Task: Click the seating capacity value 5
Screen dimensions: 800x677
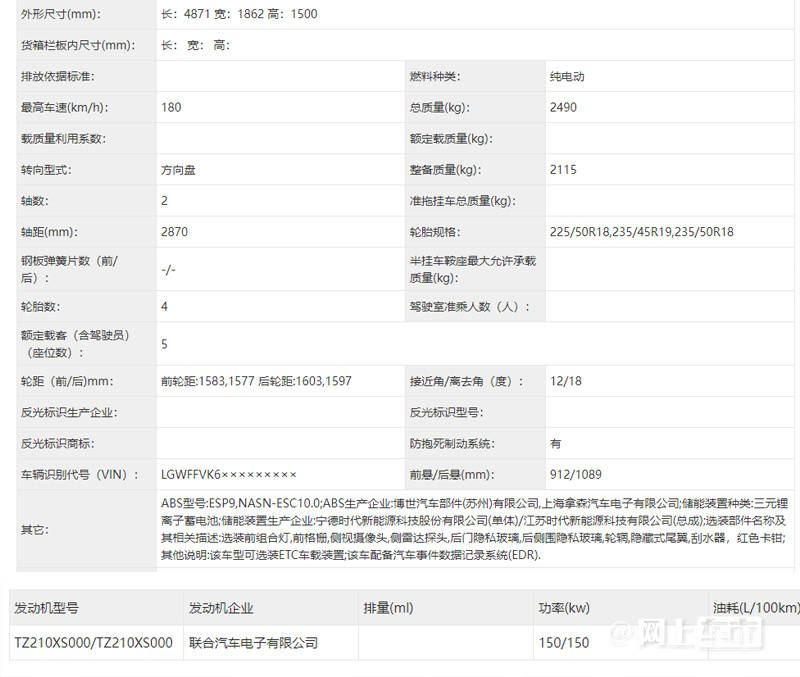Action: pyautogui.click(x=164, y=344)
